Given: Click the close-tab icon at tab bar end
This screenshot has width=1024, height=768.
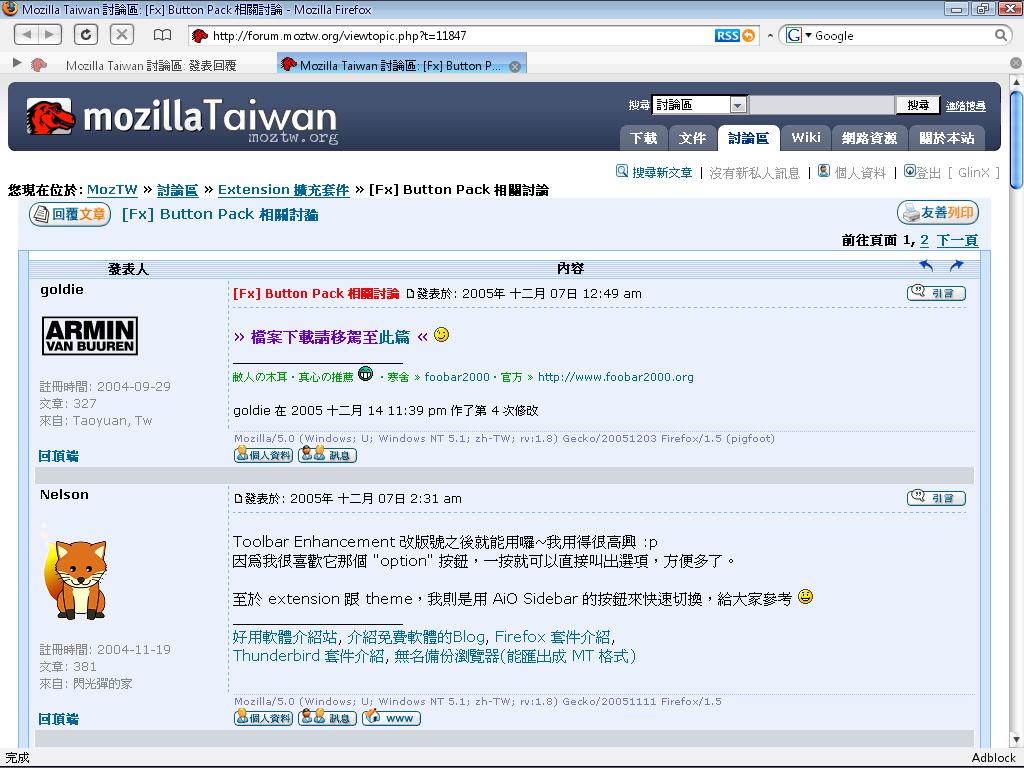Looking at the screenshot, I should click(1016, 63).
